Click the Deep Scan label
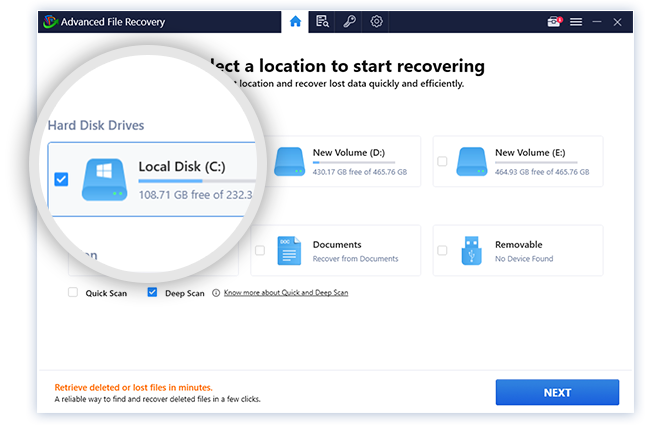The height and width of the screenshot is (425, 651). pyautogui.click(x=185, y=293)
